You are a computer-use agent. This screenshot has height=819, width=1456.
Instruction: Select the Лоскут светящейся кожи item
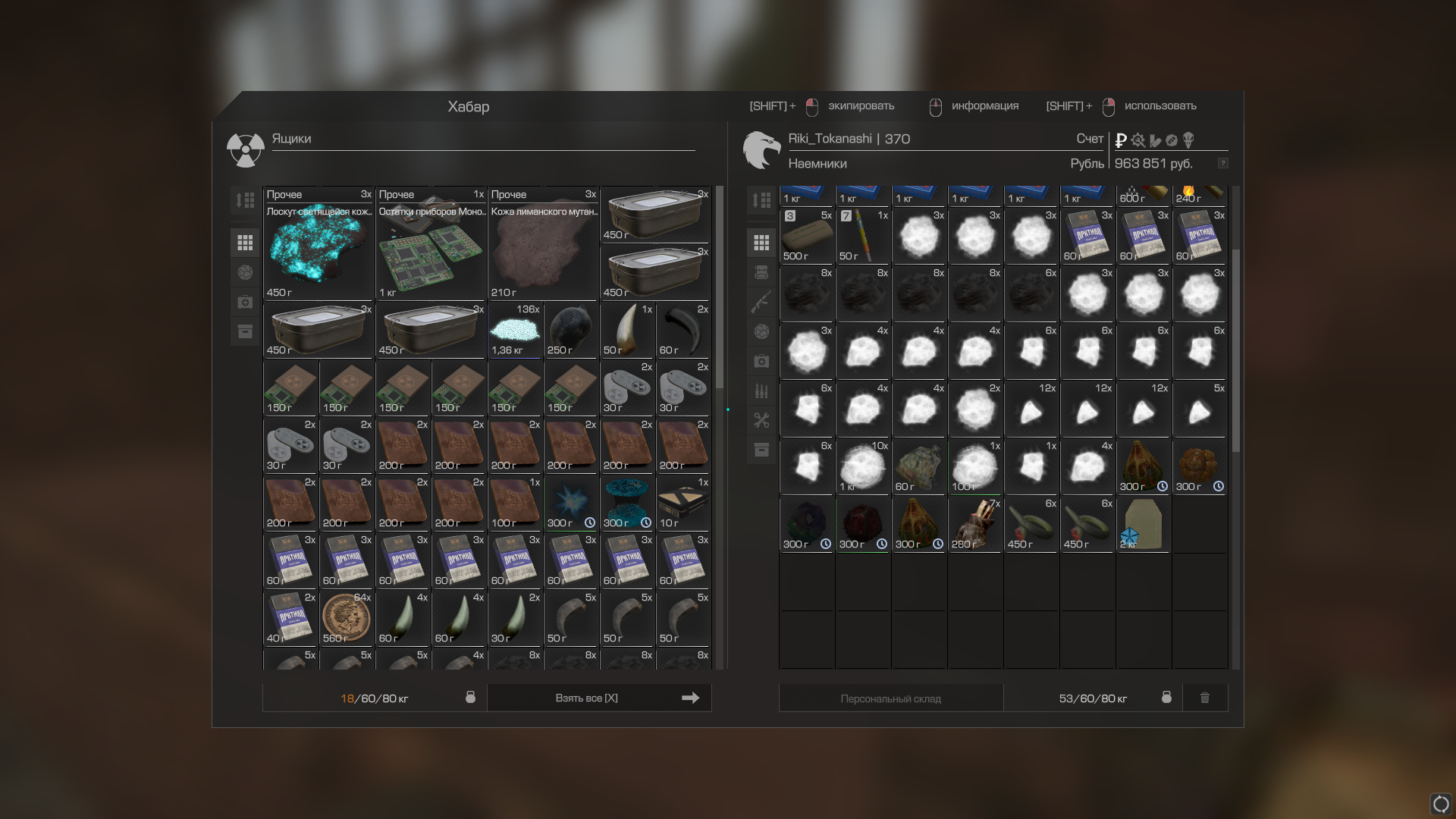[319, 243]
